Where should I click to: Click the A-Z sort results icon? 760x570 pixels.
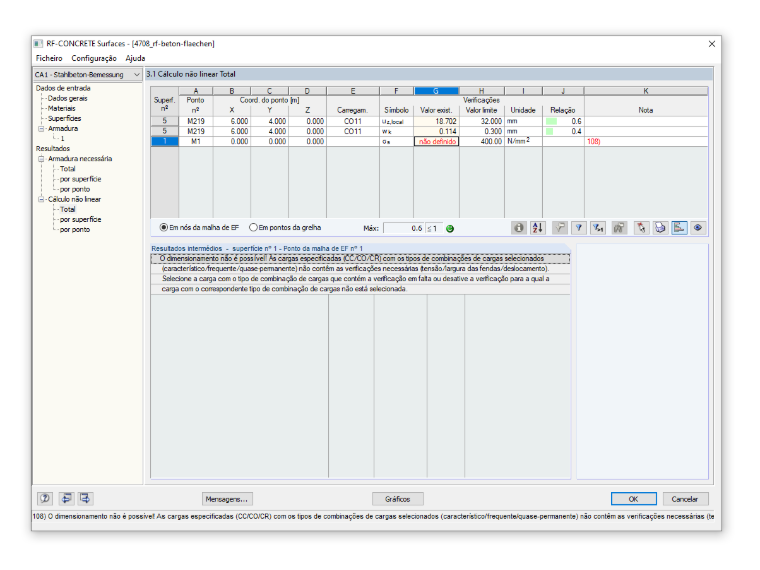(x=538, y=228)
